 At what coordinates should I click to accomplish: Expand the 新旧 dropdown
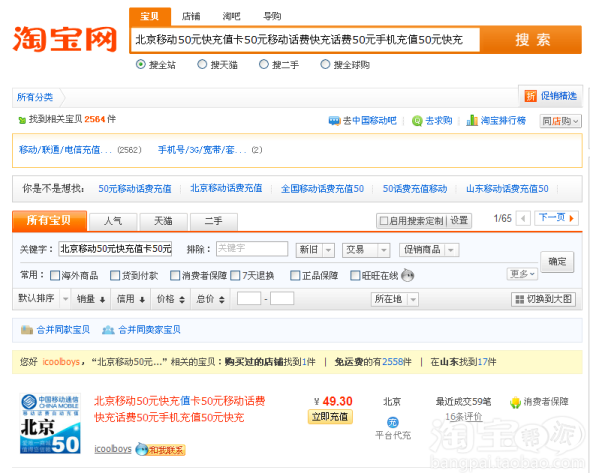pos(315,250)
